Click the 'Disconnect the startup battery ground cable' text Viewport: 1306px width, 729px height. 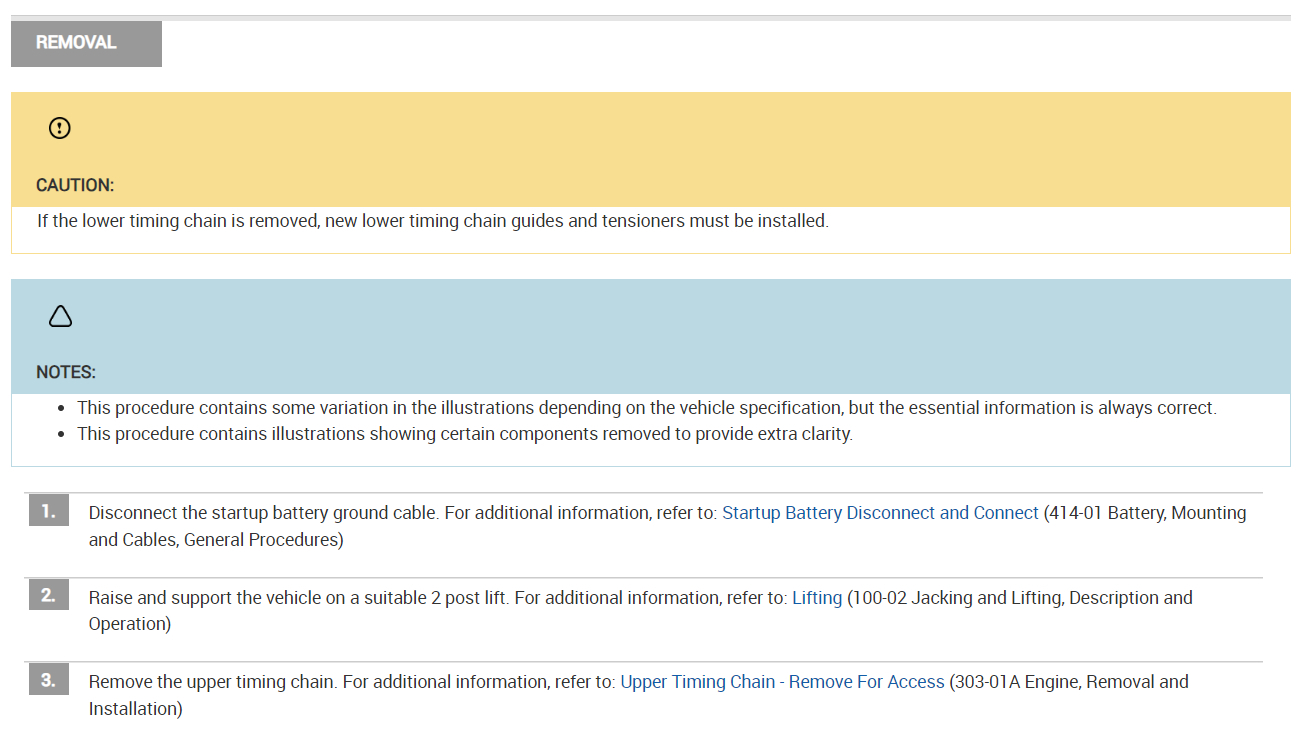click(x=263, y=513)
